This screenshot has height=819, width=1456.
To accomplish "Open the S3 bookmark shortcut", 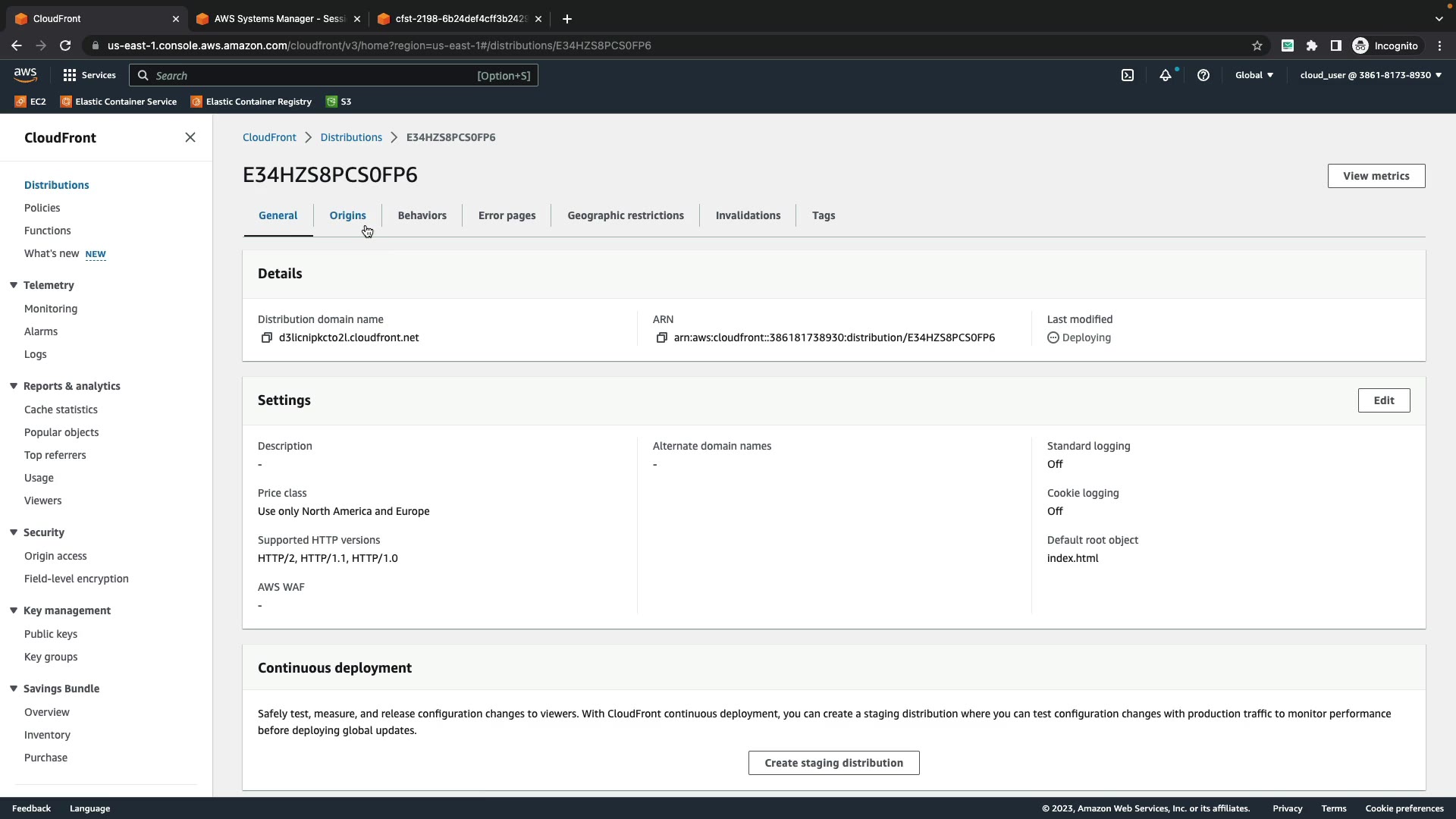I will (339, 102).
